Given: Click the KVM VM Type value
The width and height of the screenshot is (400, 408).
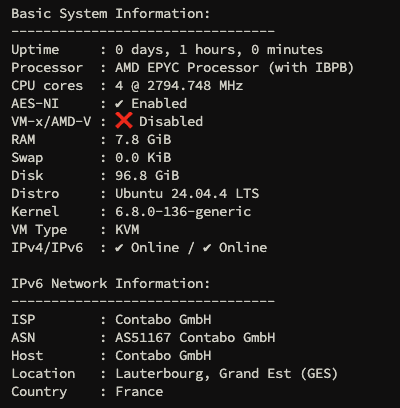Looking at the screenshot, I should [x=127, y=229].
